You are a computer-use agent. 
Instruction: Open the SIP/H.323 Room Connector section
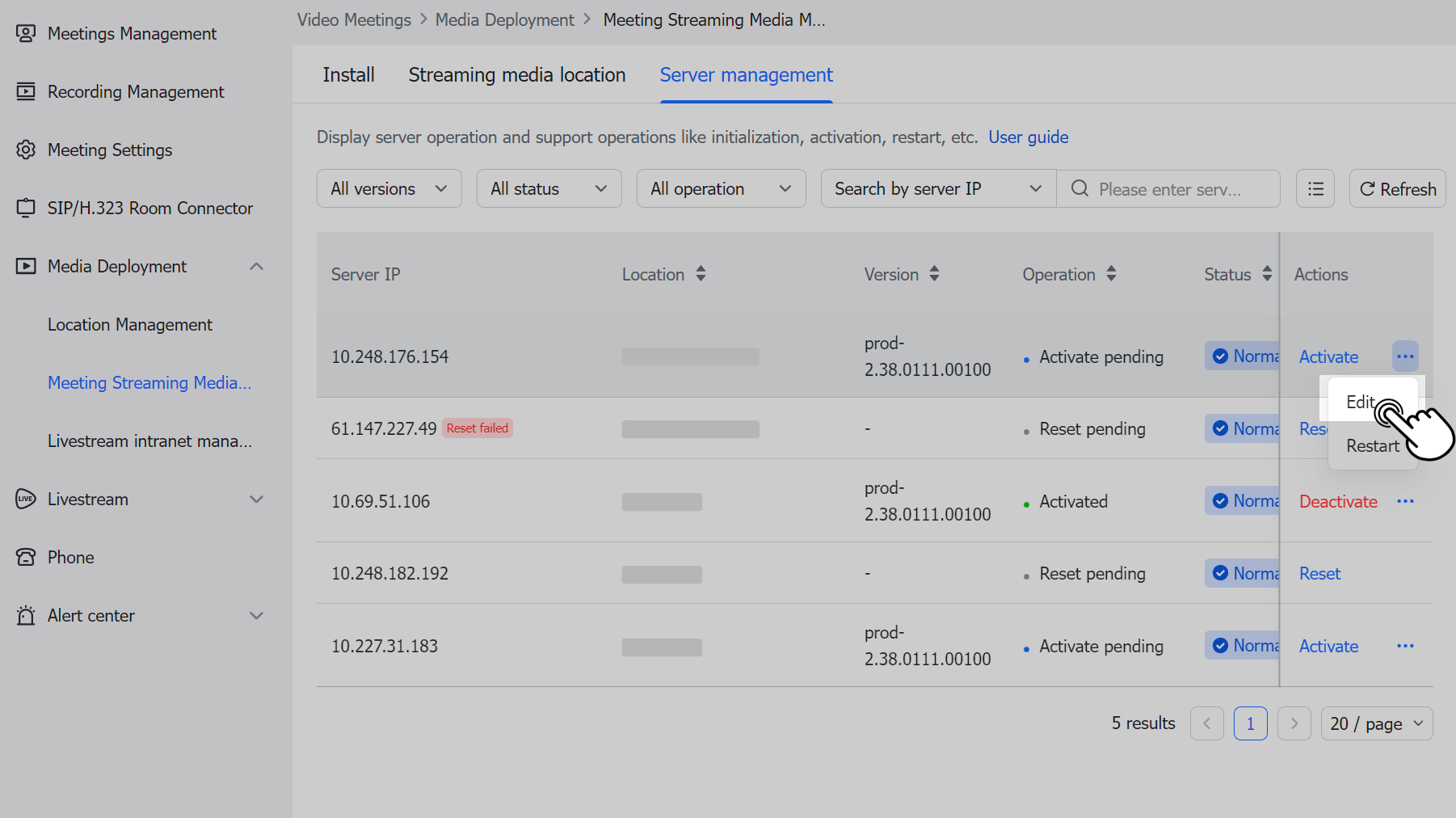[149, 208]
